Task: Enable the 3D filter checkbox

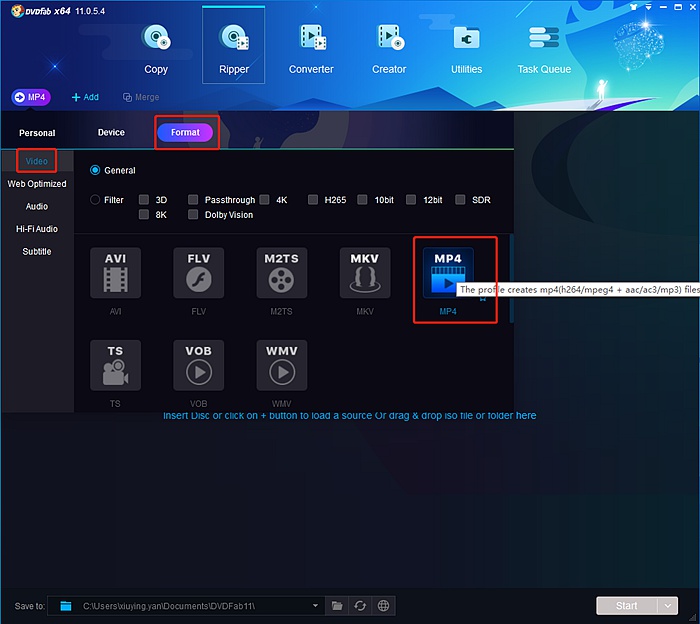Action: [x=144, y=199]
